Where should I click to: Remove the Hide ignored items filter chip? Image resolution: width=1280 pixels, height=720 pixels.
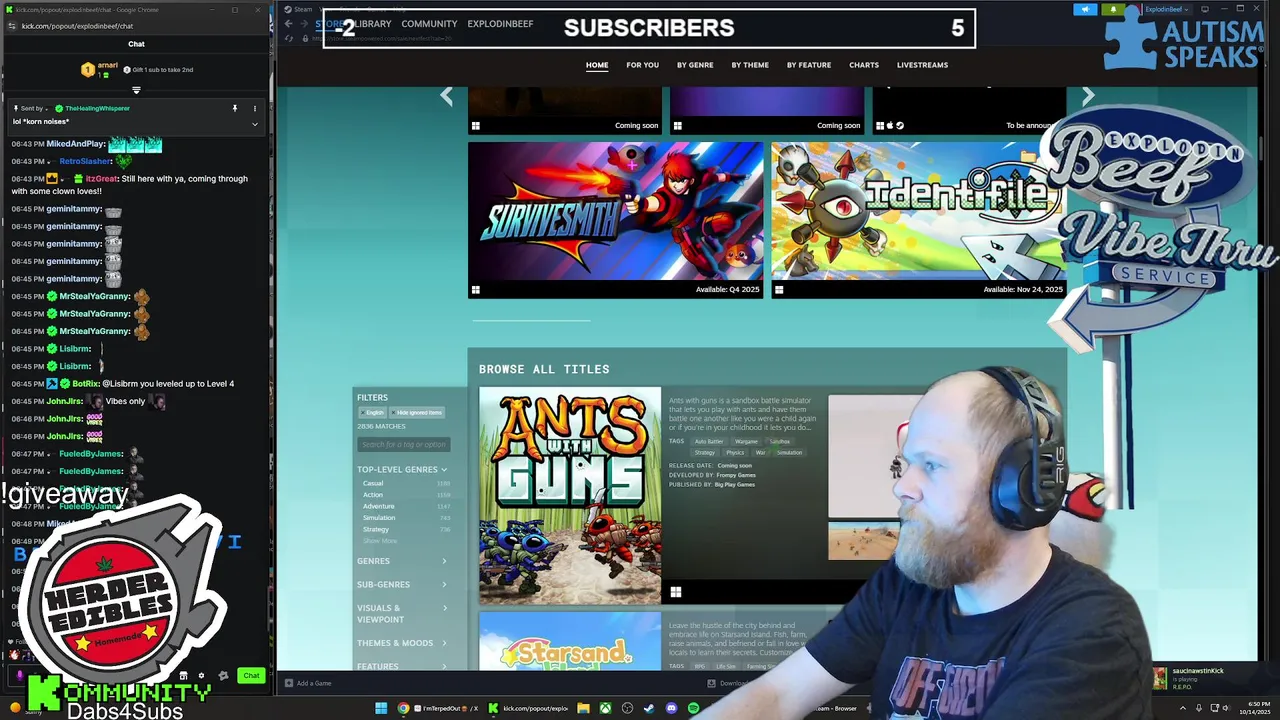pyautogui.click(x=416, y=412)
